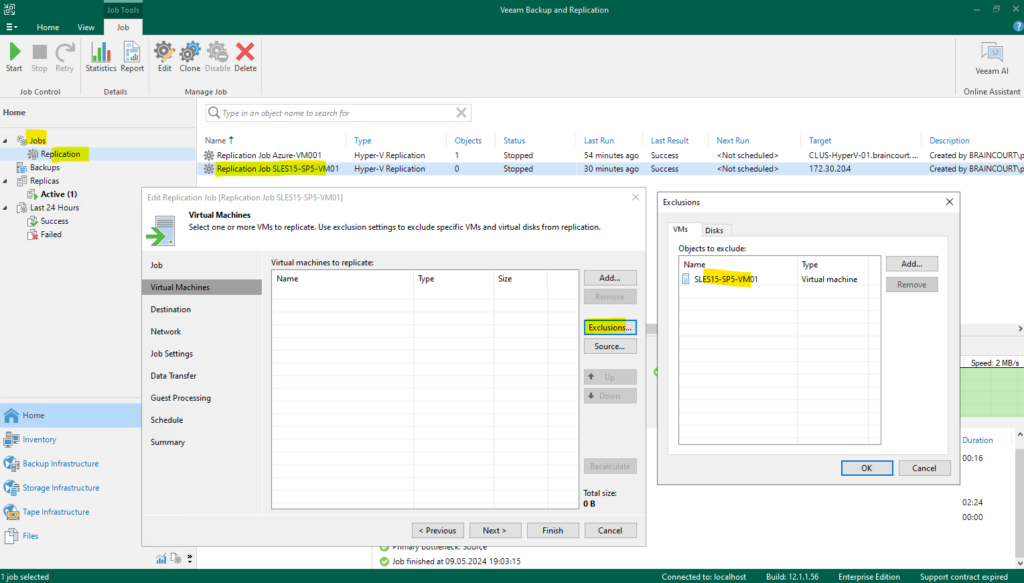Switch to the View ribbon tab
The height and width of the screenshot is (583, 1024).
(86, 27)
